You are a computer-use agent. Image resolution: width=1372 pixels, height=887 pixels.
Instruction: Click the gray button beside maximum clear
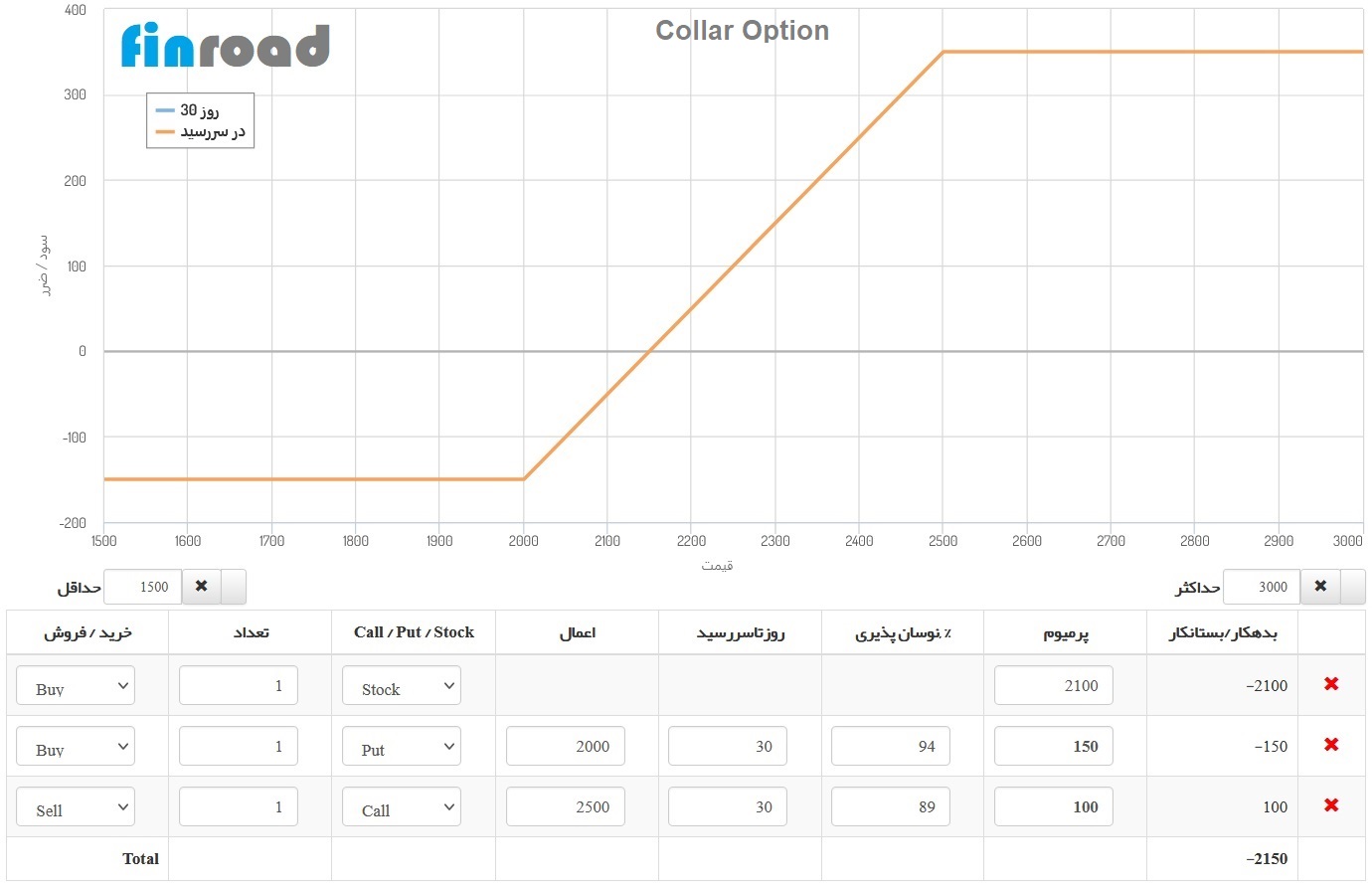(x=1353, y=587)
